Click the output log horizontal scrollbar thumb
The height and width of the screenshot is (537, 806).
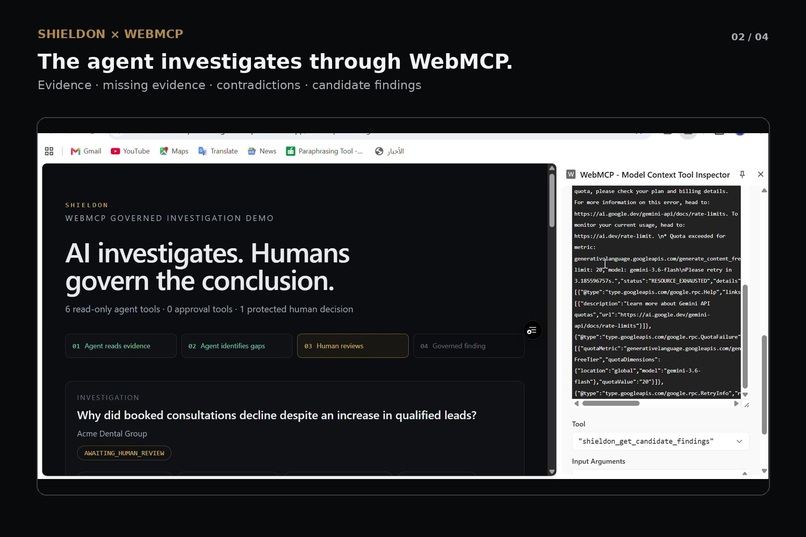tap(611, 403)
